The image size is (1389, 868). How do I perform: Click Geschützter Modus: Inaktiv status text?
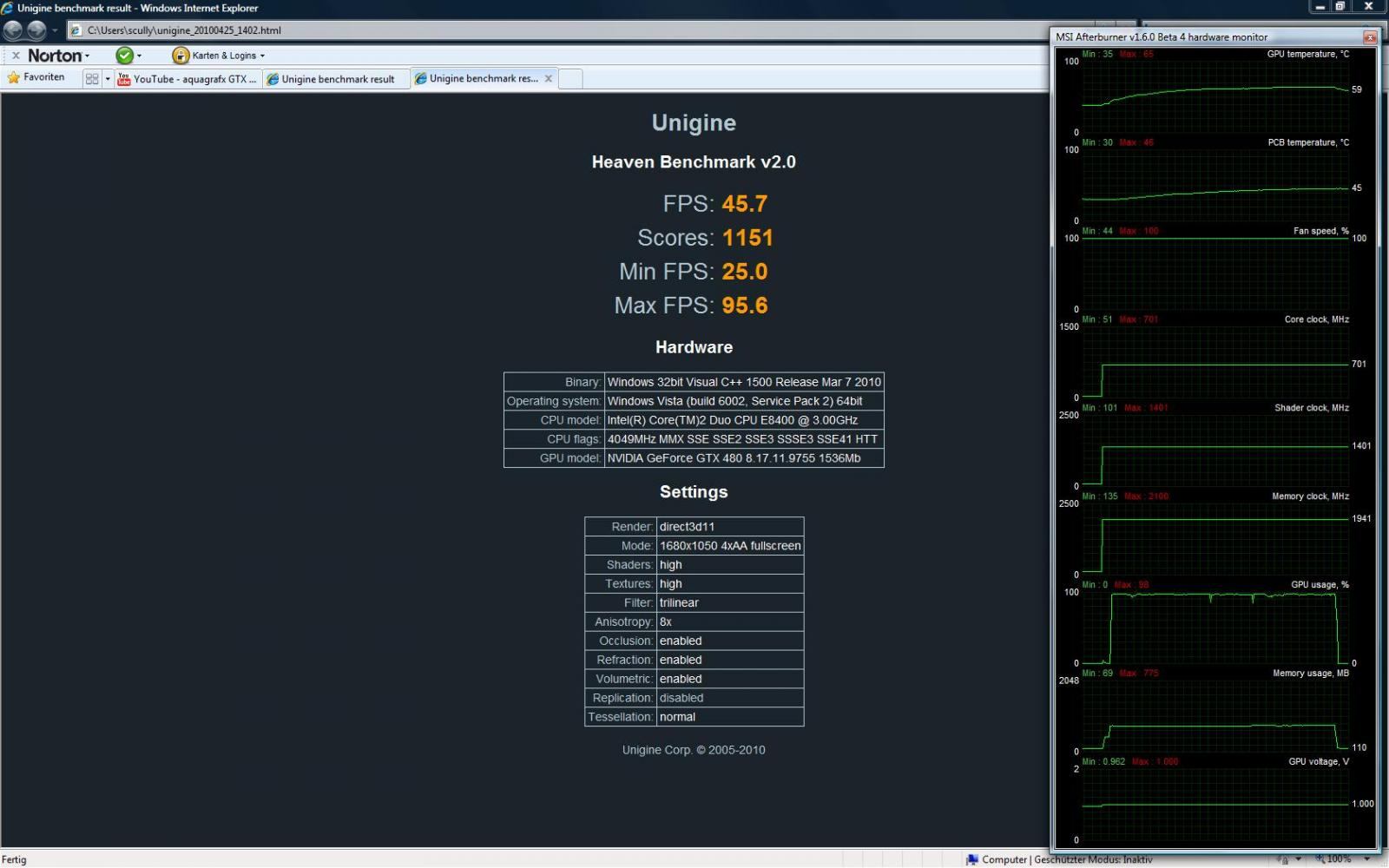pyautogui.click(x=1093, y=859)
